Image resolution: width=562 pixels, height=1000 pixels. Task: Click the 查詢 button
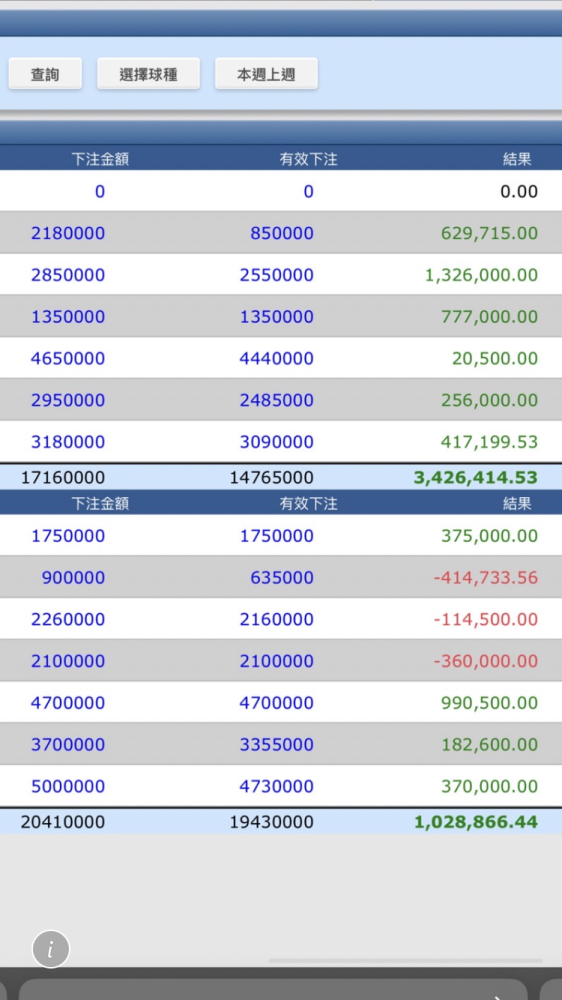(45, 74)
